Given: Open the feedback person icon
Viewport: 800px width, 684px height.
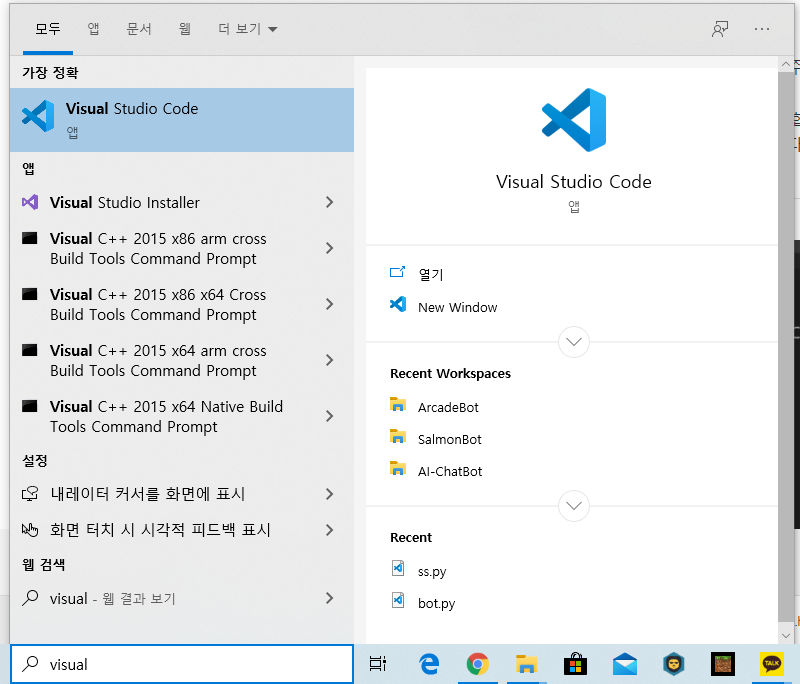Looking at the screenshot, I should coord(720,29).
